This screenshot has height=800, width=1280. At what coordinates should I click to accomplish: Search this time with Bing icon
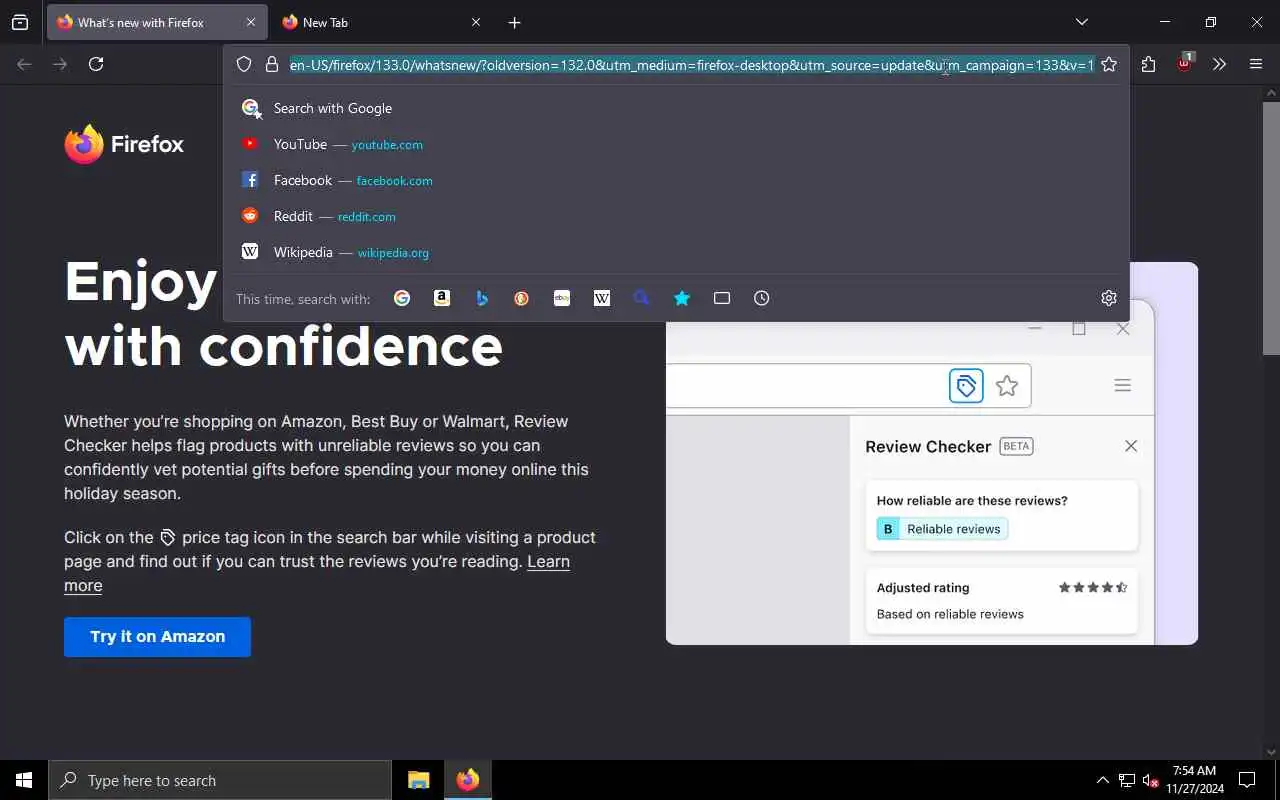(482, 298)
